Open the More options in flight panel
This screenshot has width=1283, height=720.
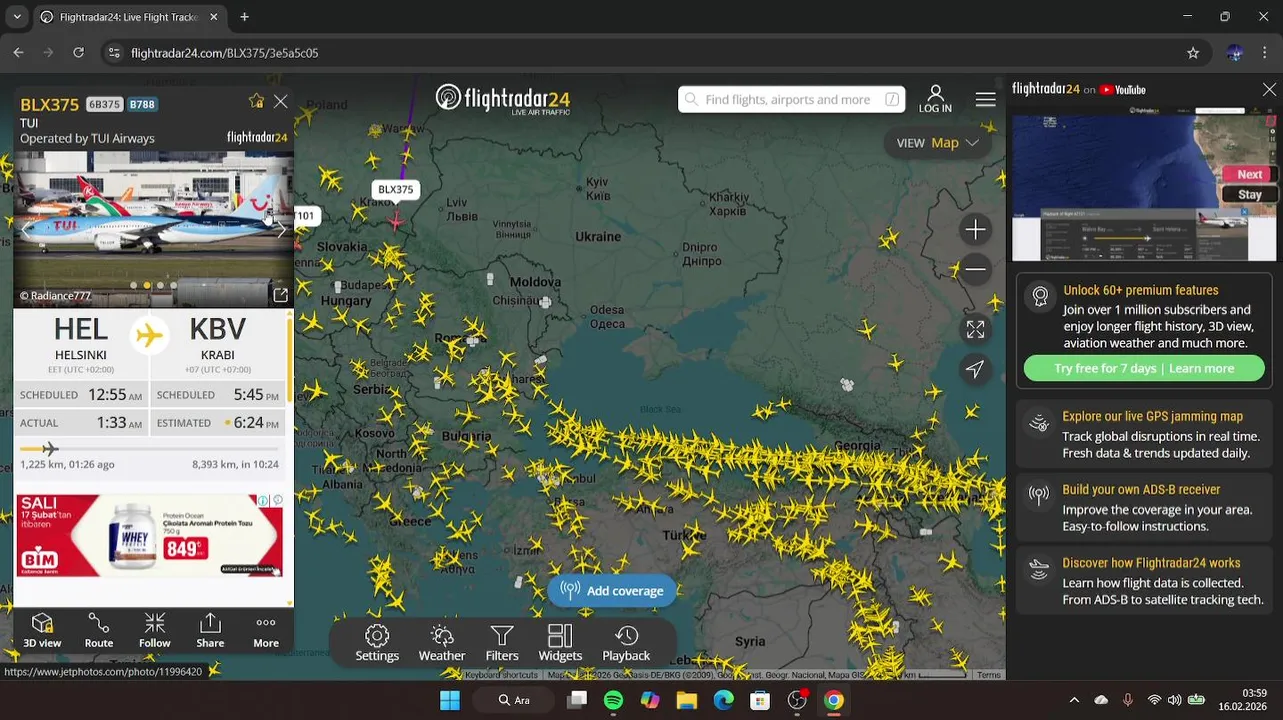pyautogui.click(x=266, y=631)
